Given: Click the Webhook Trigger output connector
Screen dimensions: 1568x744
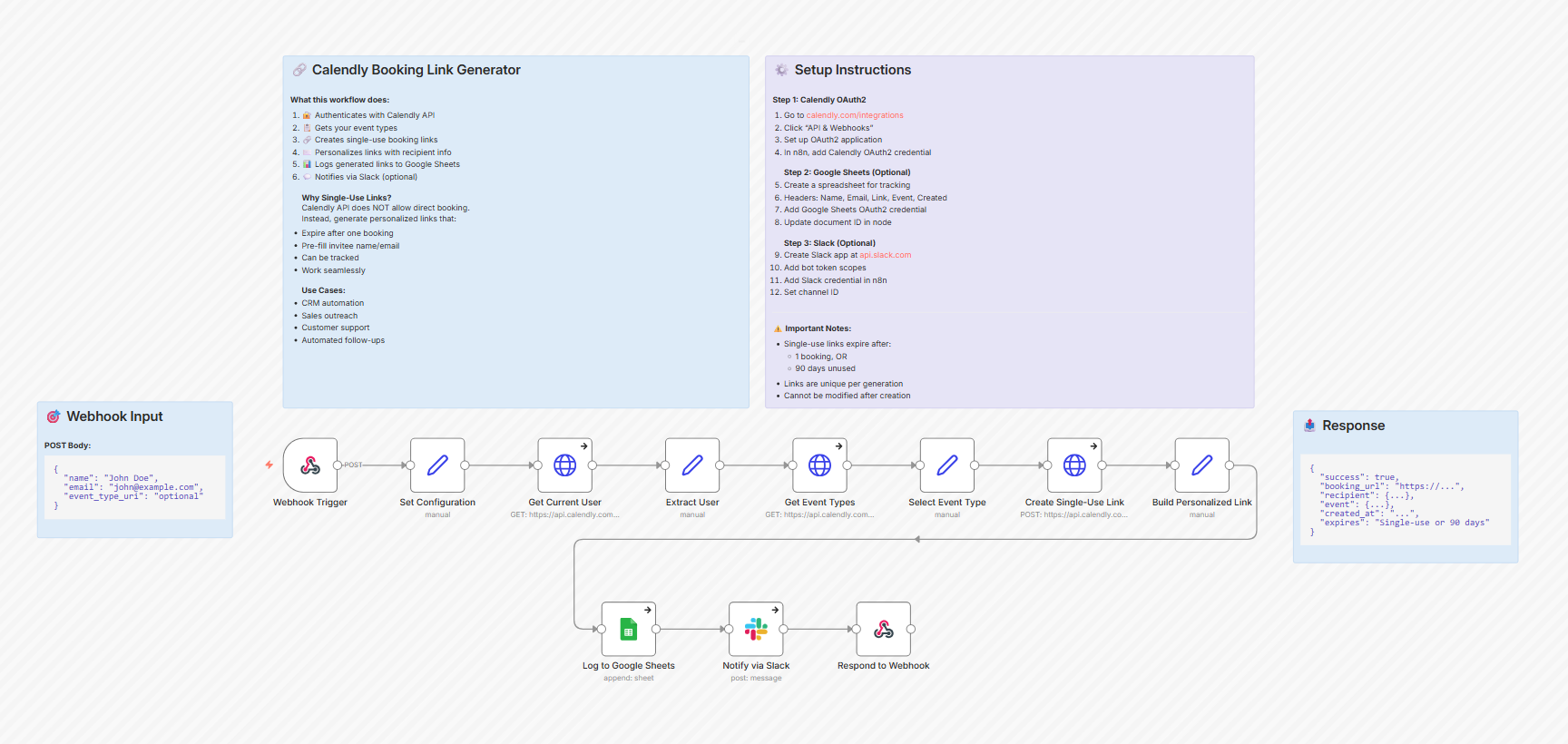Looking at the screenshot, I should (x=338, y=465).
